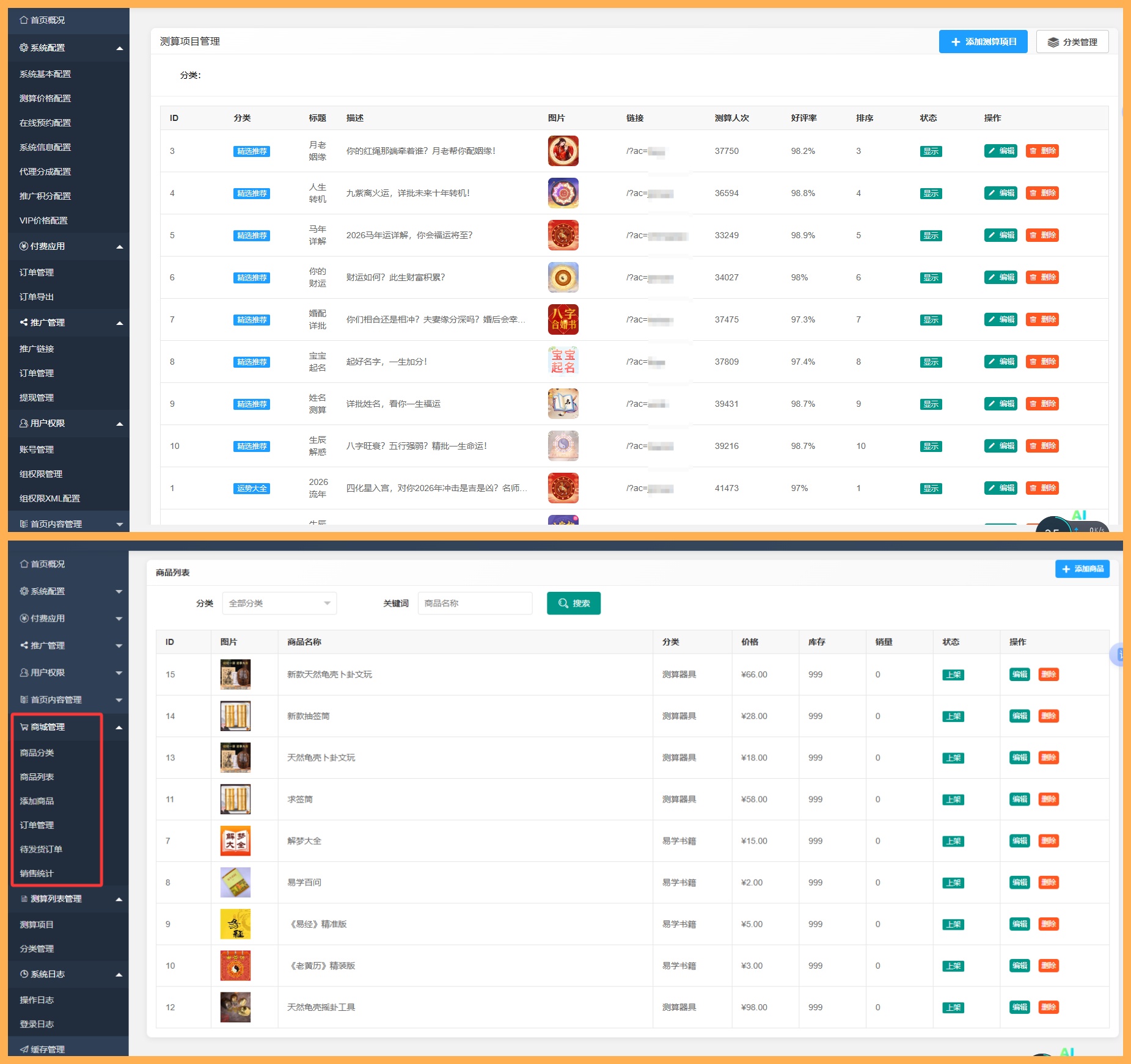The height and width of the screenshot is (1064, 1131).
Task: Open the 全部分类 category dropdown
Action: [x=279, y=603]
